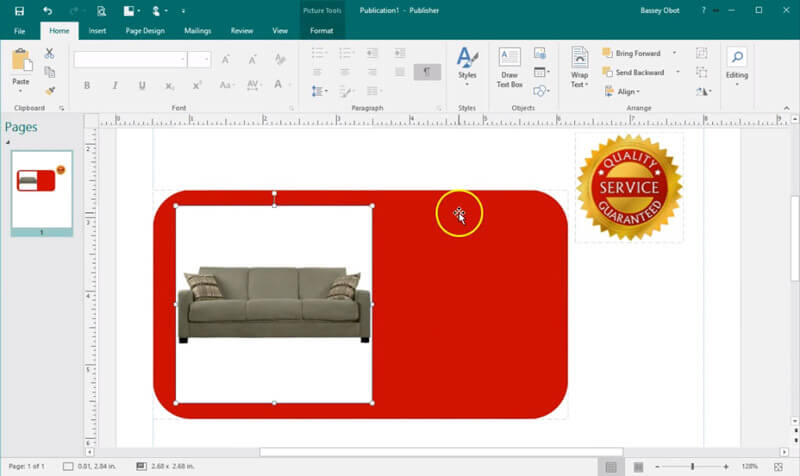Click the Save icon in the title bar
800x476 pixels.
click(19, 11)
